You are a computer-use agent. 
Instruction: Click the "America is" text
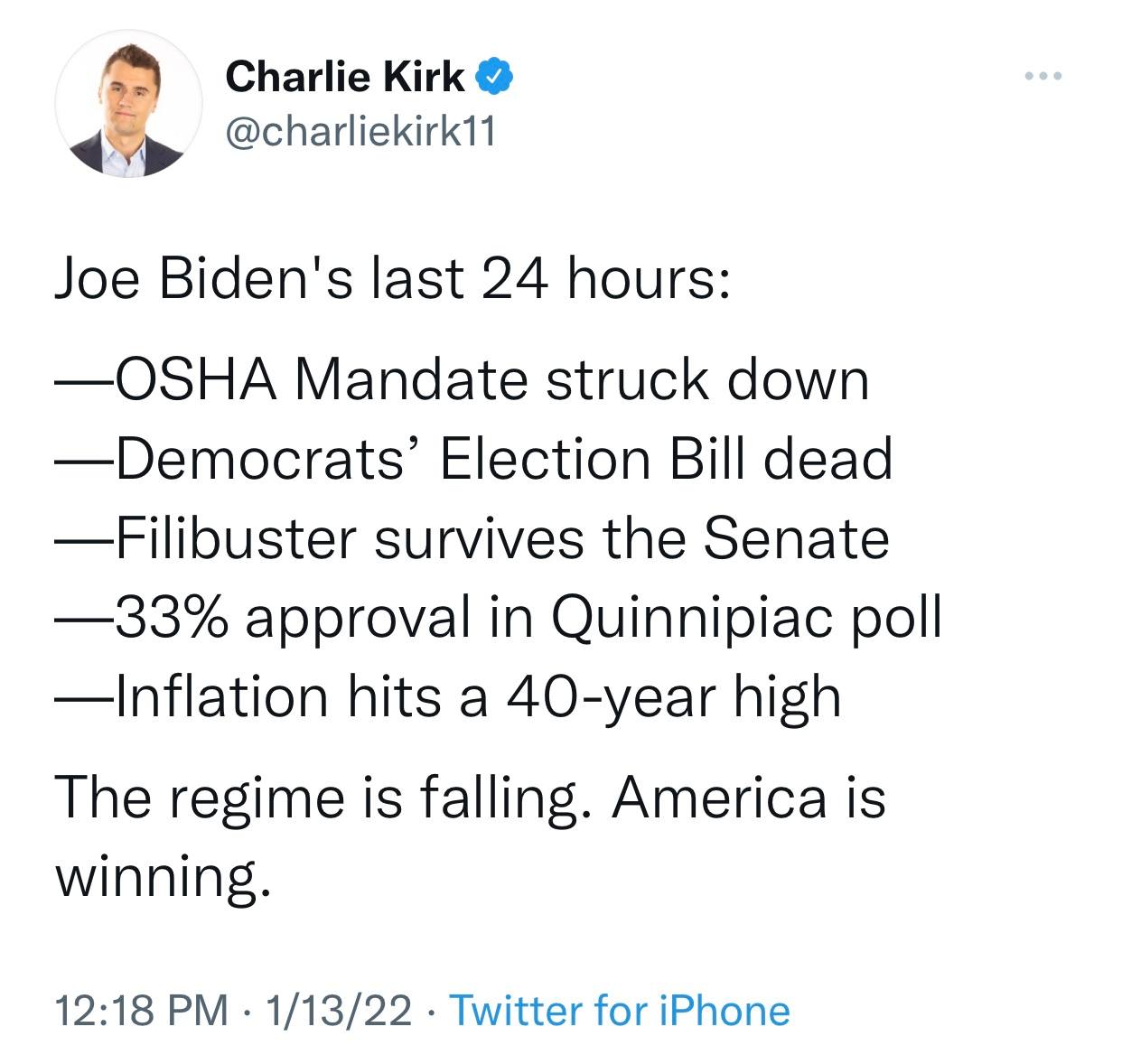748,798
